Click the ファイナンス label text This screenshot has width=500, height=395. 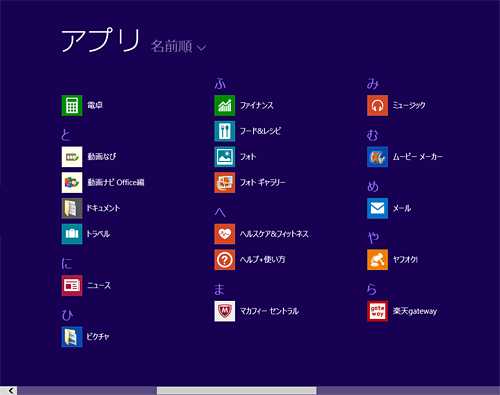click(257, 105)
